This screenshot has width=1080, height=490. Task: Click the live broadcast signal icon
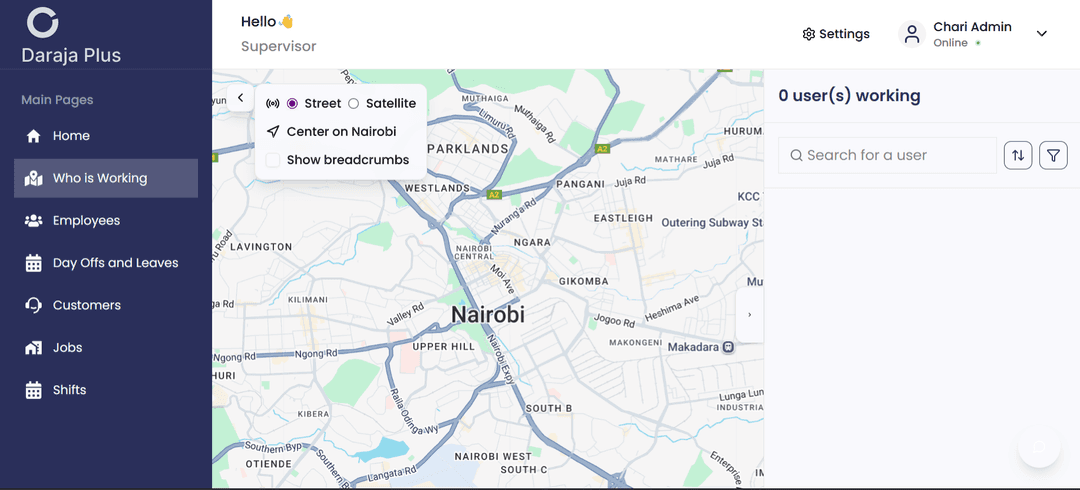coord(272,104)
